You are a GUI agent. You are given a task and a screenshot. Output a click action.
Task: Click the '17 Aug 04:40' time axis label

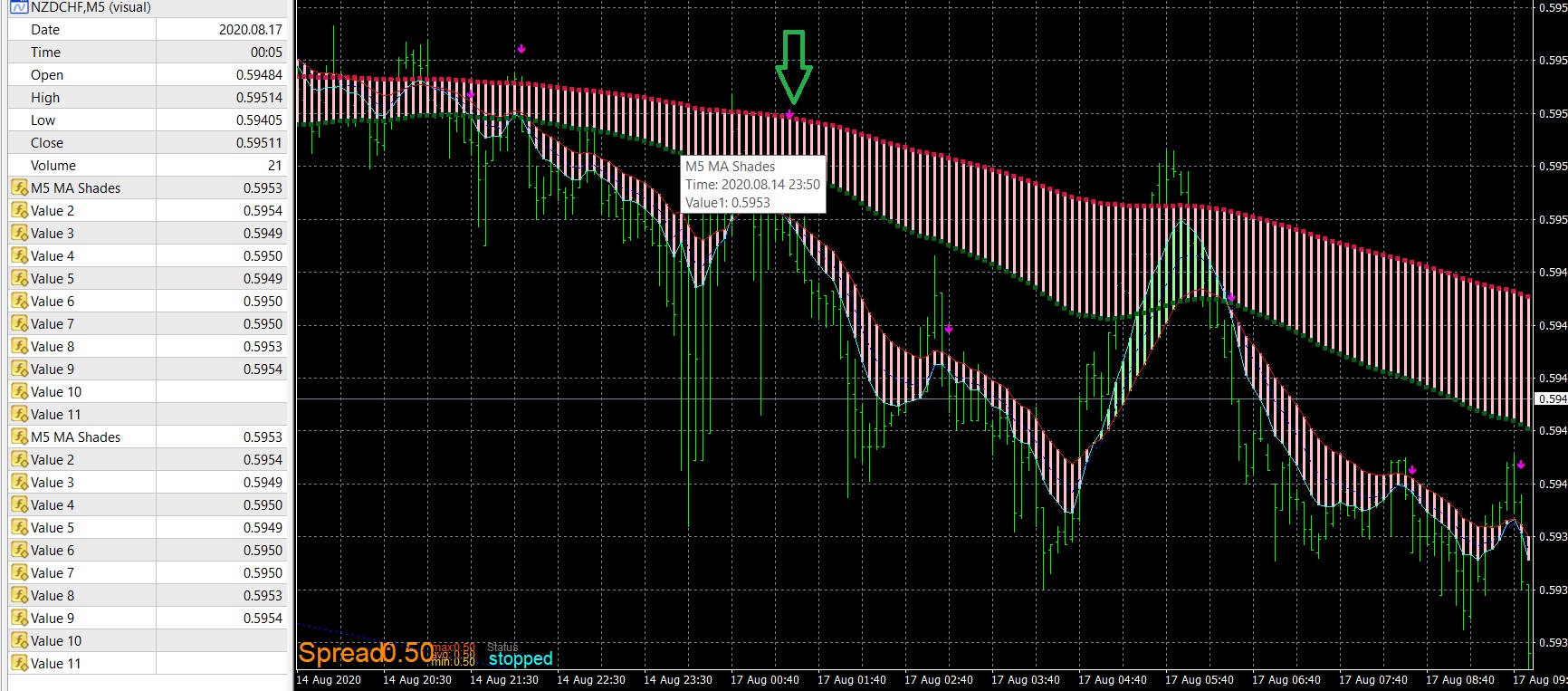click(1112, 680)
